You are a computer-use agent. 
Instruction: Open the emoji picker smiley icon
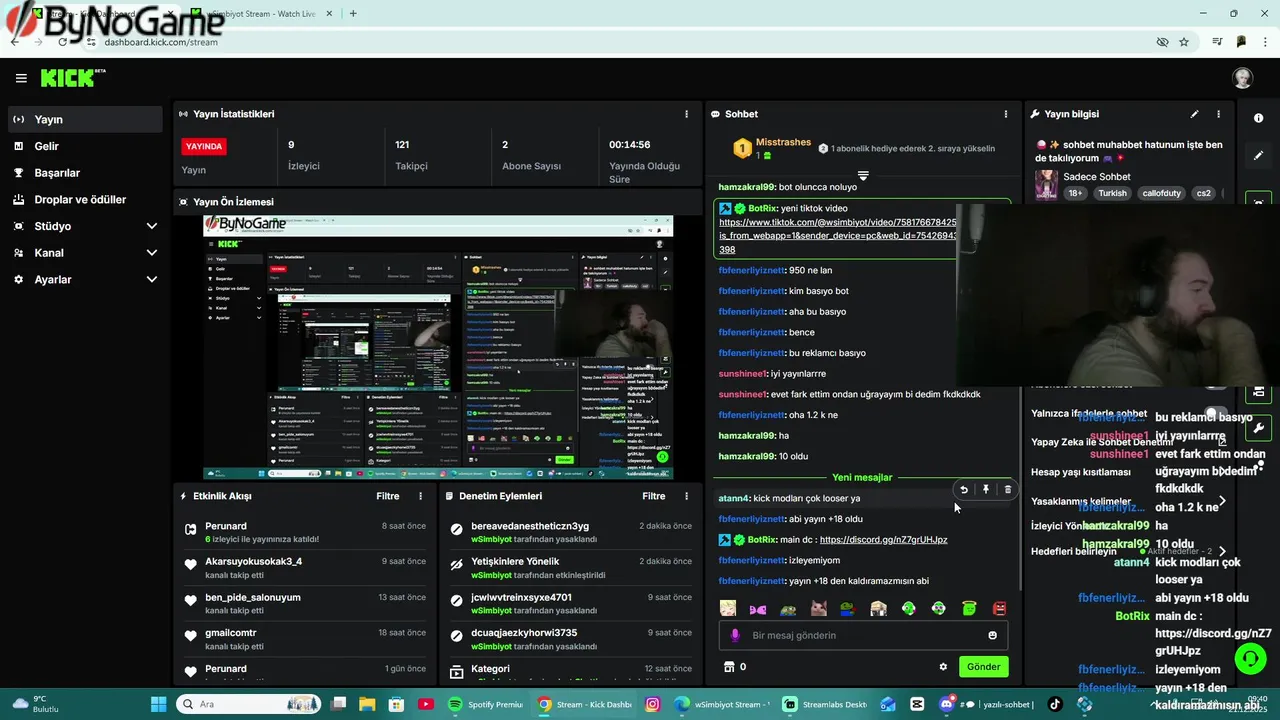tap(992, 635)
